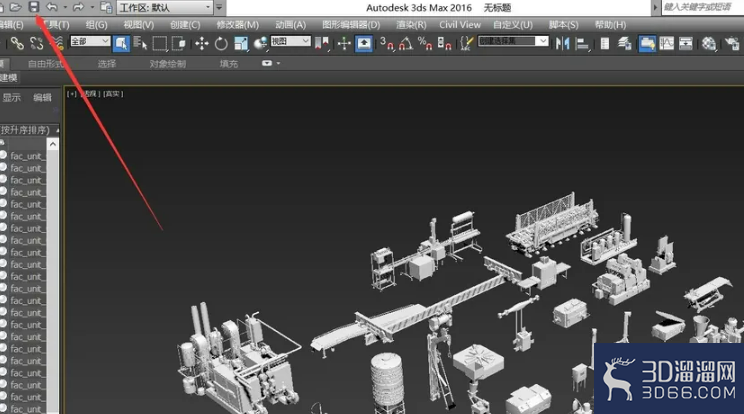Save the scene with the floppy disk icon
The height and width of the screenshot is (414, 744).
coord(33,7)
